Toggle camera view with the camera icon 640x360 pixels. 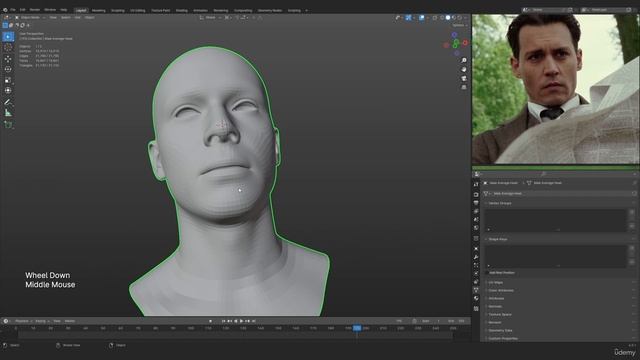pos(464,78)
